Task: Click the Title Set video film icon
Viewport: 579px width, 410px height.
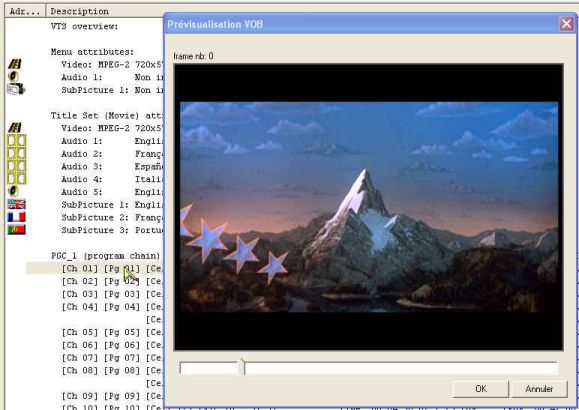Action: click(x=15, y=128)
